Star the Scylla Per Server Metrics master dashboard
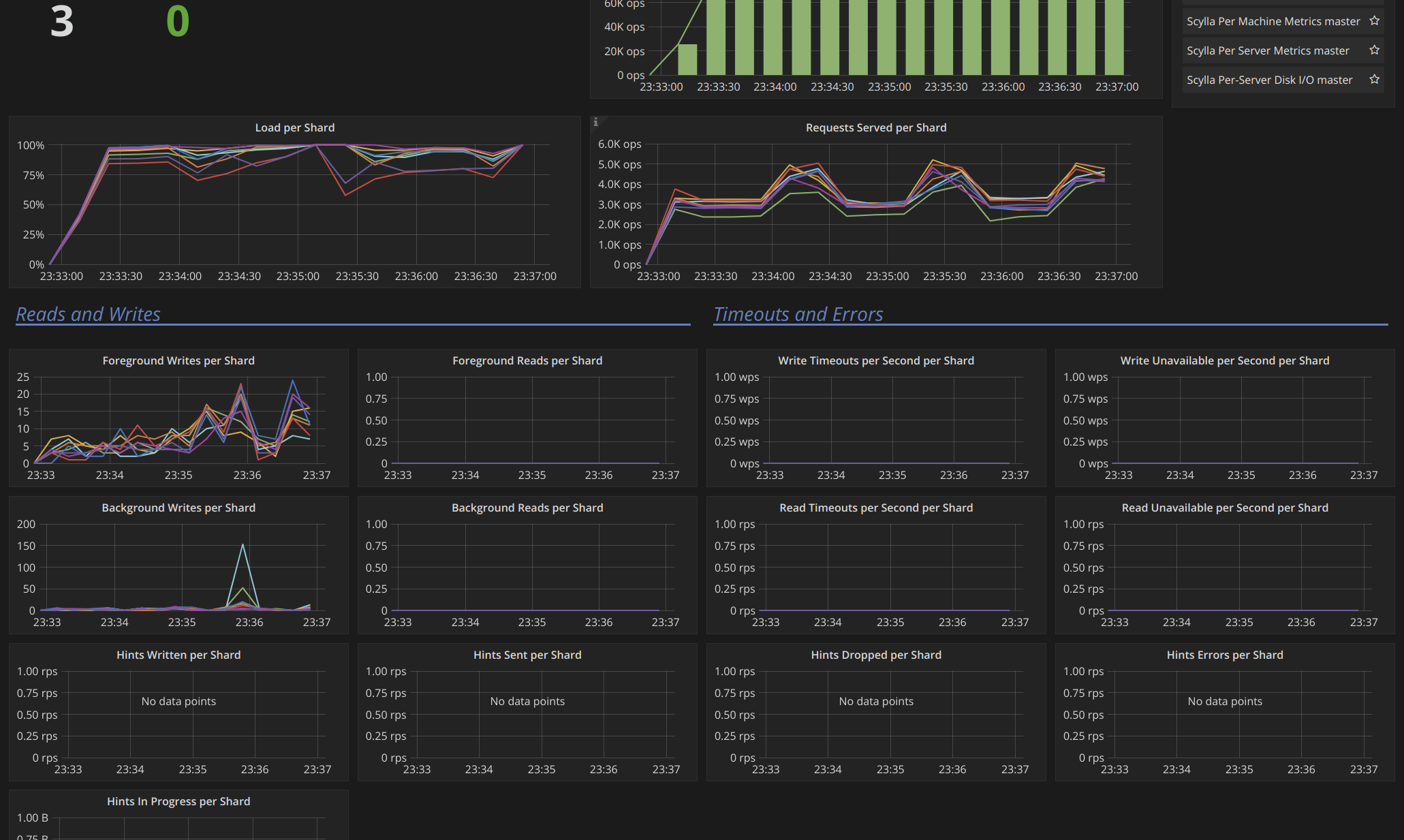1404x840 pixels. click(1374, 50)
